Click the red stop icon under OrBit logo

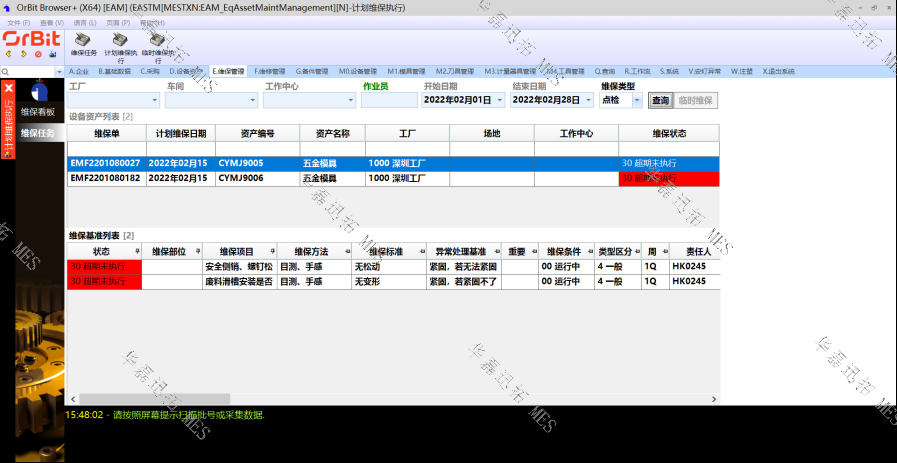[x=38, y=54]
